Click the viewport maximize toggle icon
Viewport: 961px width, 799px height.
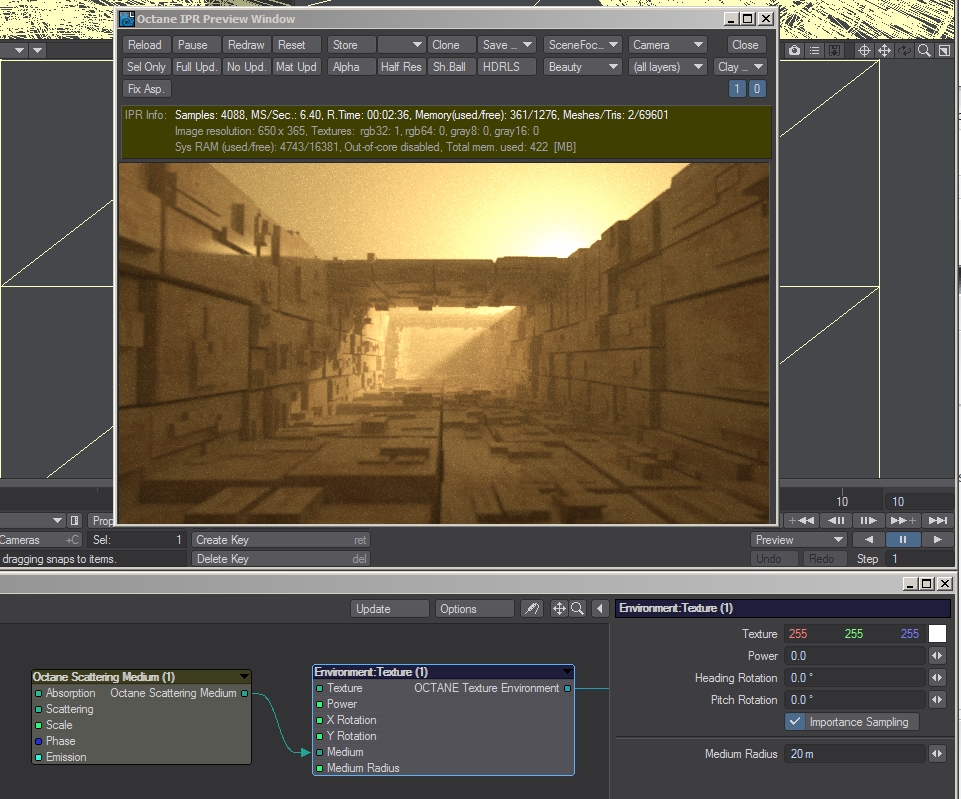click(943, 51)
